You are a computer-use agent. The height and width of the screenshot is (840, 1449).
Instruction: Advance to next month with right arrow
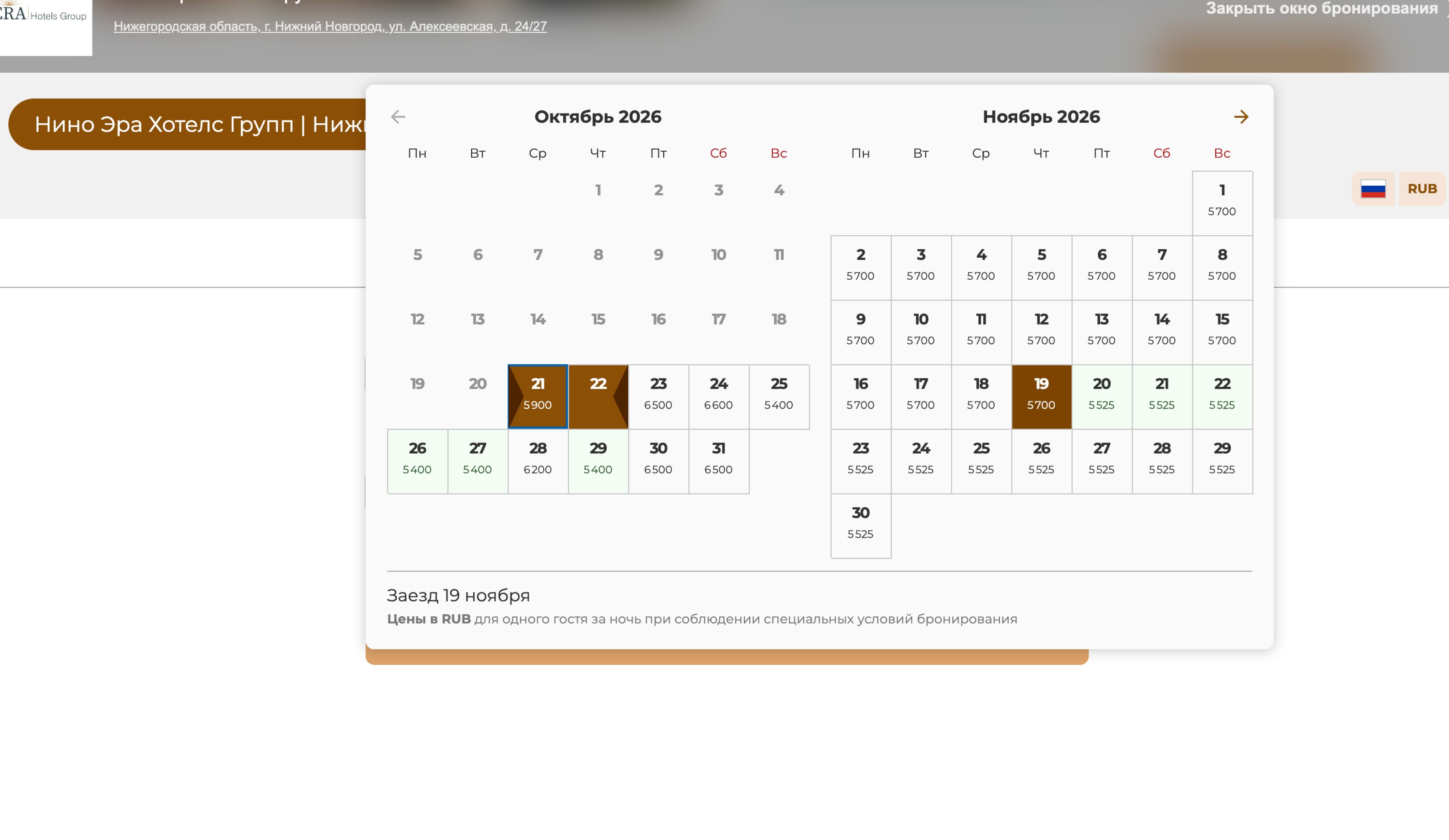pyautogui.click(x=1241, y=117)
